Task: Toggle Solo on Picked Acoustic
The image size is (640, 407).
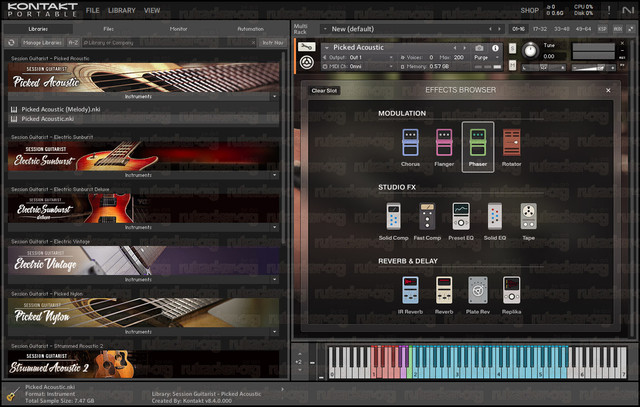Action: [x=512, y=49]
